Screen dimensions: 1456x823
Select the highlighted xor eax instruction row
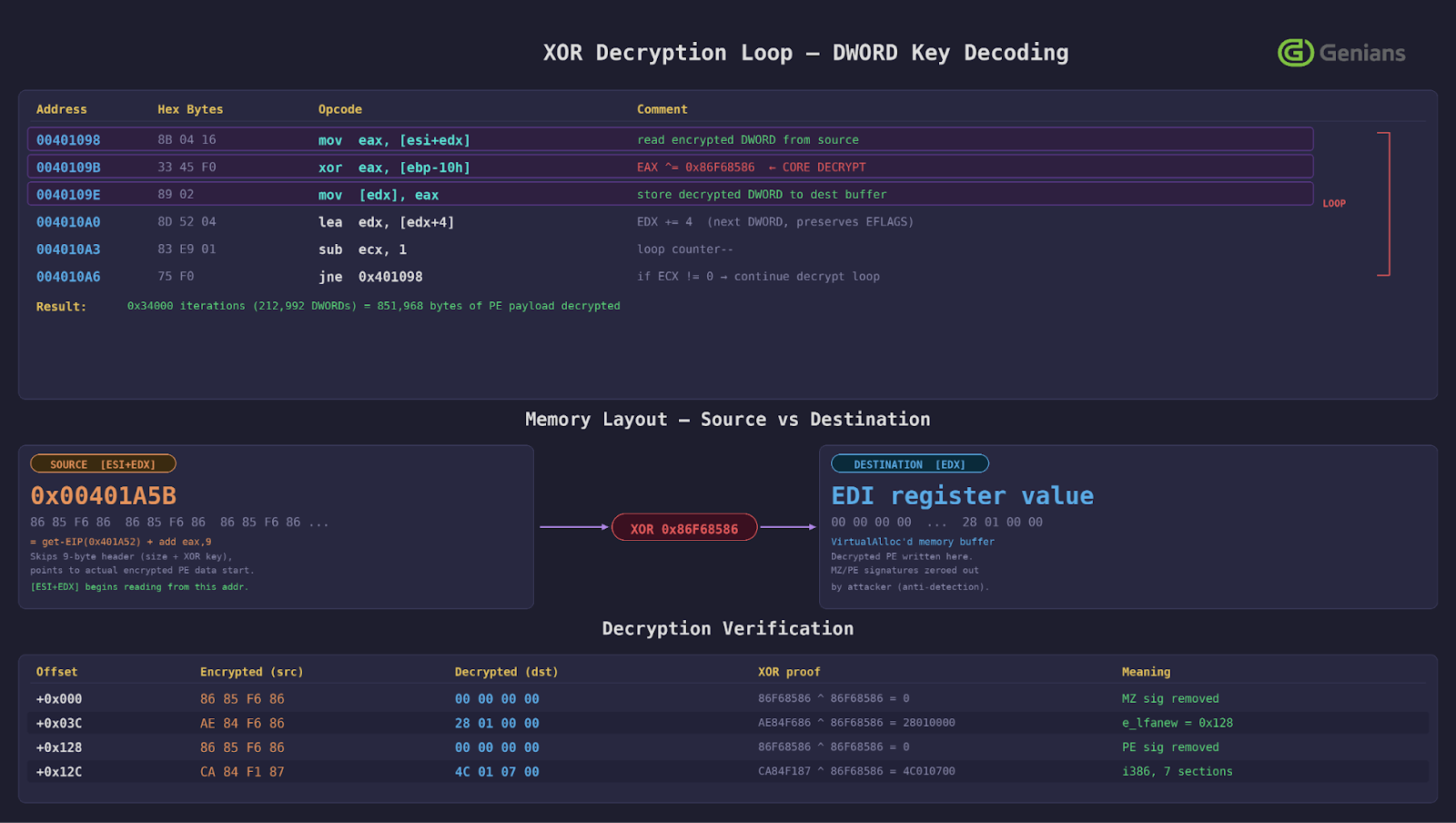pyautogui.click(x=669, y=167)
